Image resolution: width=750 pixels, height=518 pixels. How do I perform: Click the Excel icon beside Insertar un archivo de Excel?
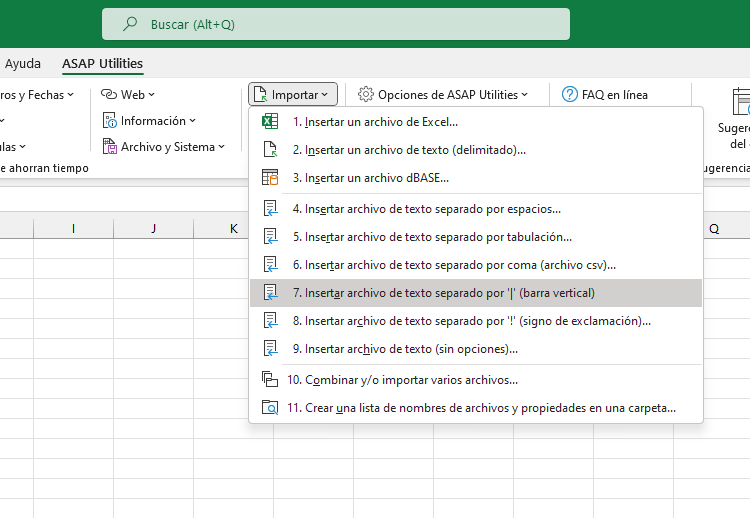click(x=270, y=121)
